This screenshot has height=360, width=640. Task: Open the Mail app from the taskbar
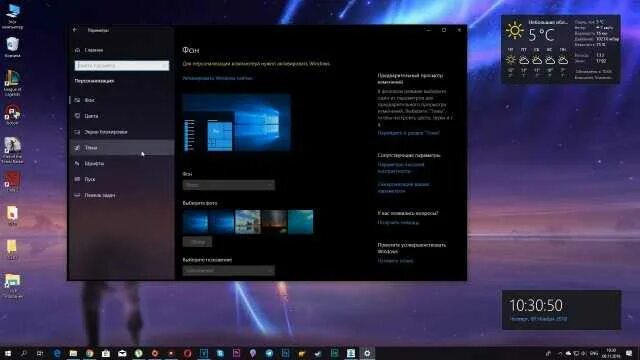(122, 353)
